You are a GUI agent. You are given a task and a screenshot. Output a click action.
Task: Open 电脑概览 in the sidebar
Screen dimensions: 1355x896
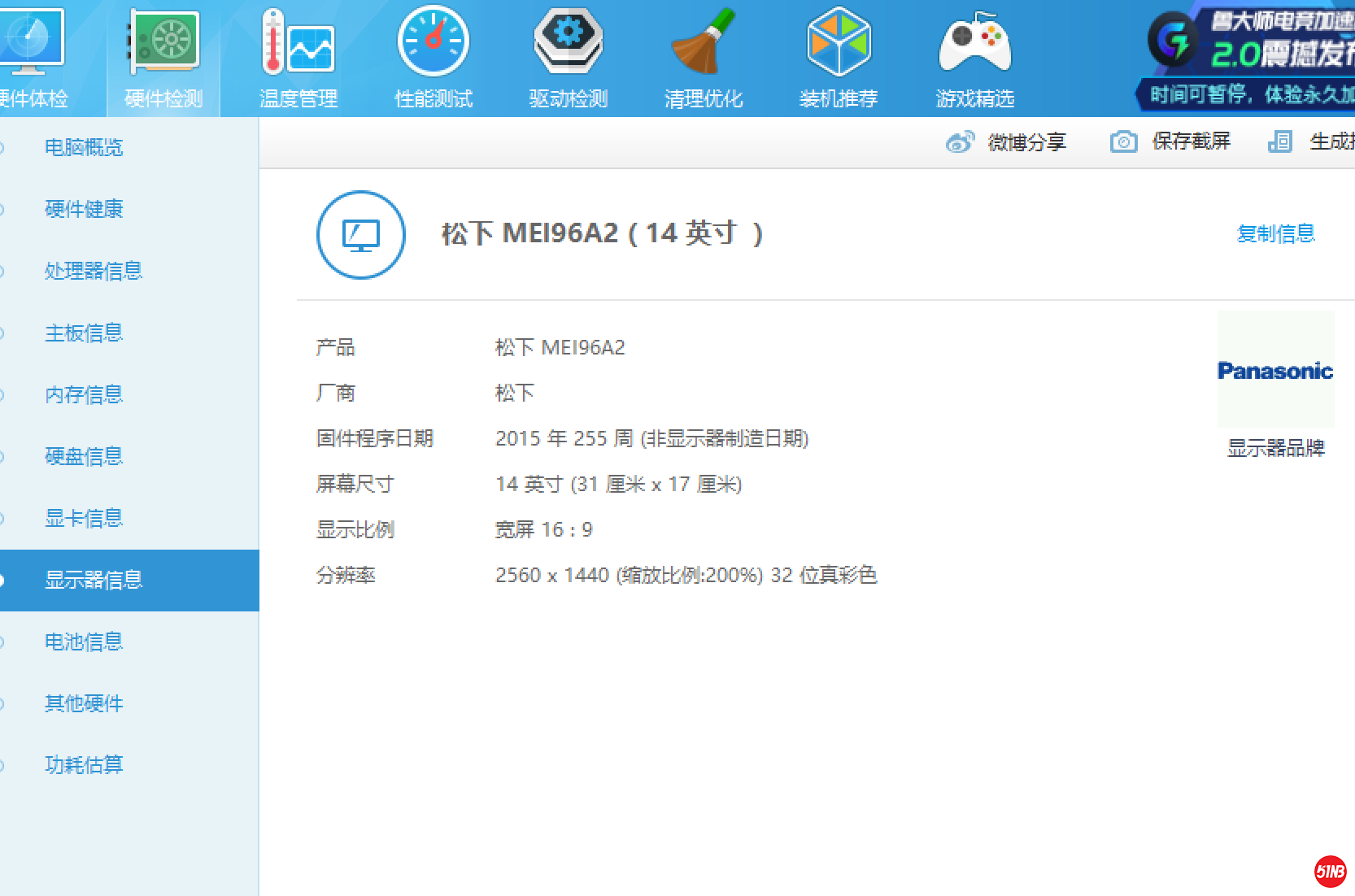[x=84, y=147]
